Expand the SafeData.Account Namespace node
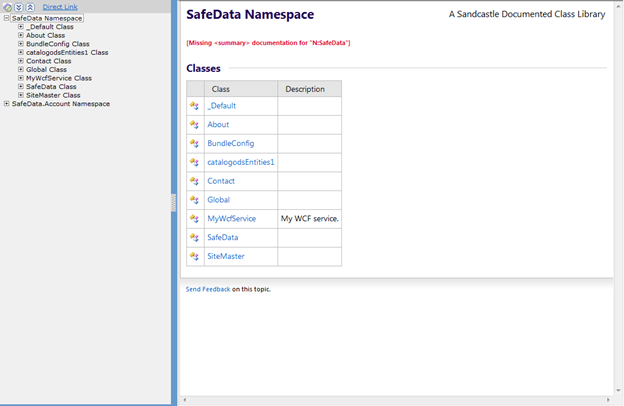 point(6,103)
